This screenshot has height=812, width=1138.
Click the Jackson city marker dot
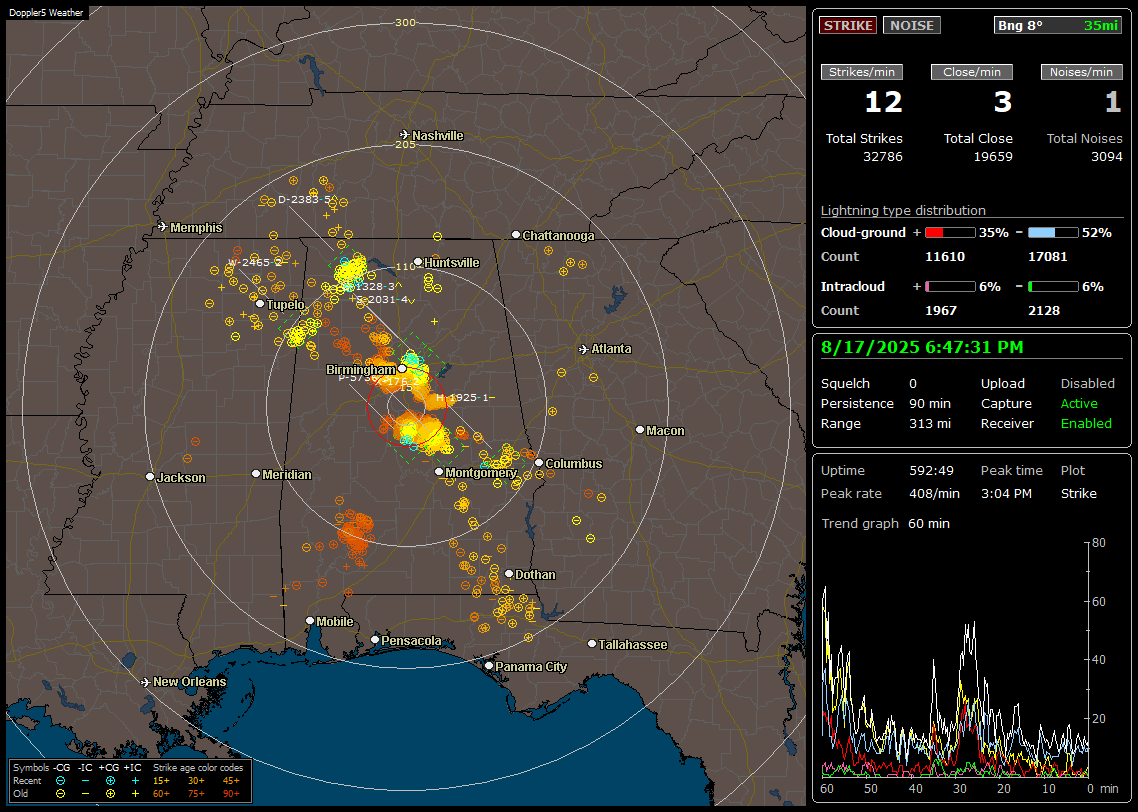click(x=150, y=477)
